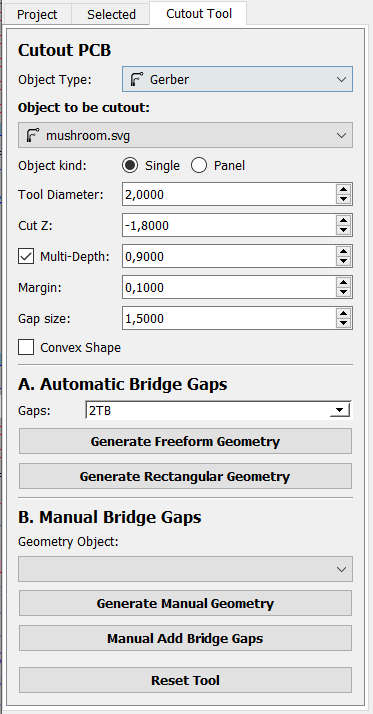Select Panel object kind radio button
The image size is (373, 714).
coord(199,166)
